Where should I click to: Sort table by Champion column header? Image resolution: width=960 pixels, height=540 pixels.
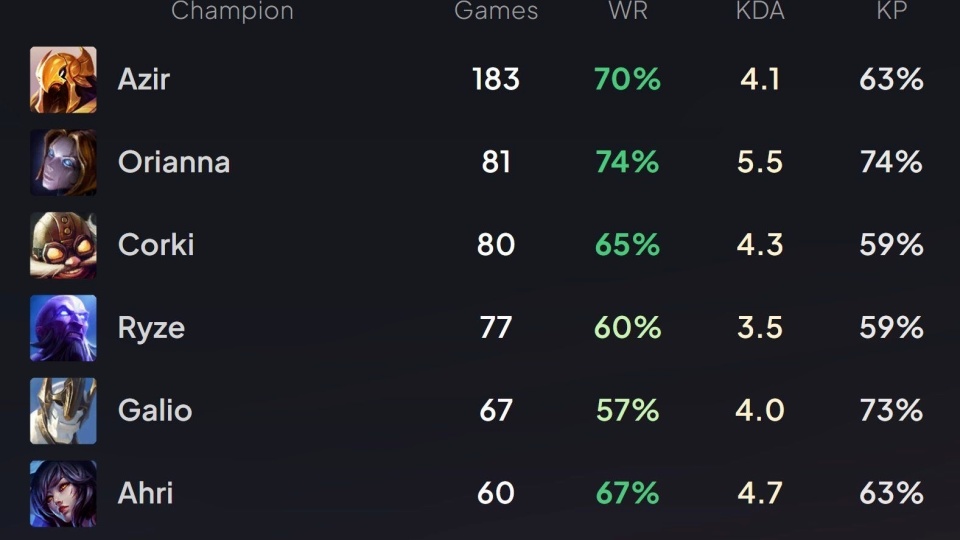232,12
